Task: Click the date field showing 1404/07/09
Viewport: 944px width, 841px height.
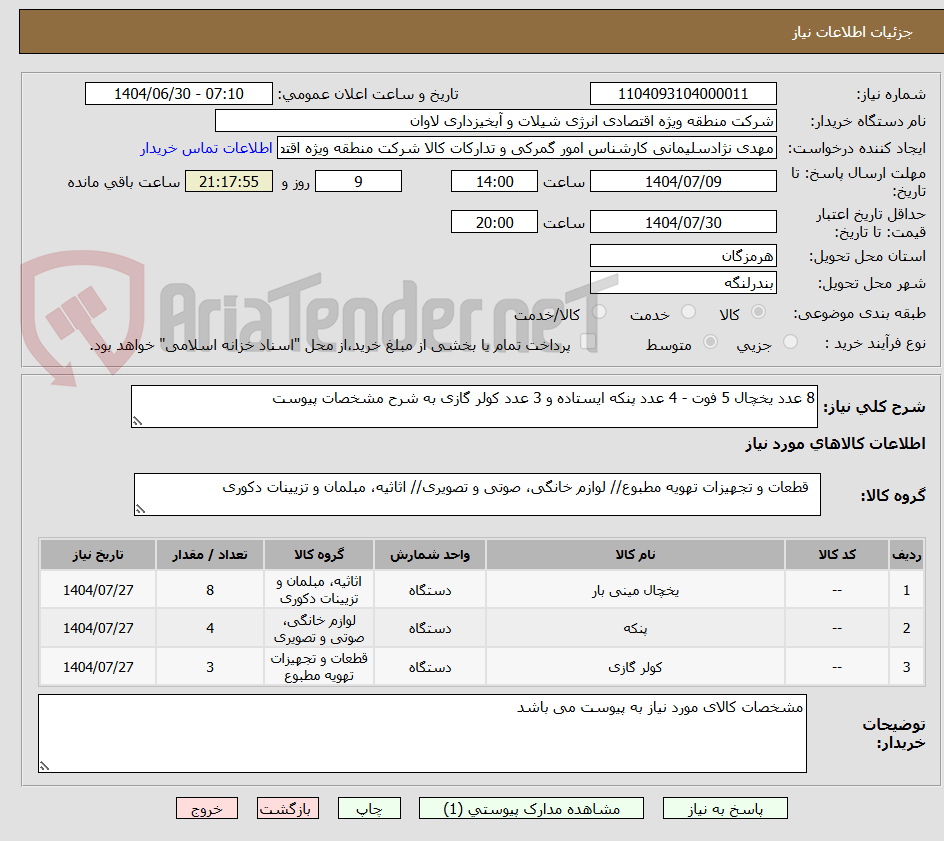Action: (x=683, y=181)
